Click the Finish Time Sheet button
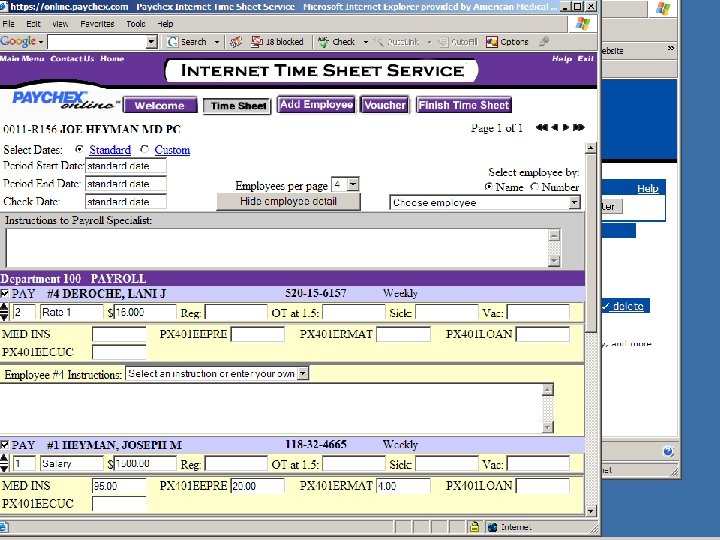The image size is (720, 540). tap(464, 105)
